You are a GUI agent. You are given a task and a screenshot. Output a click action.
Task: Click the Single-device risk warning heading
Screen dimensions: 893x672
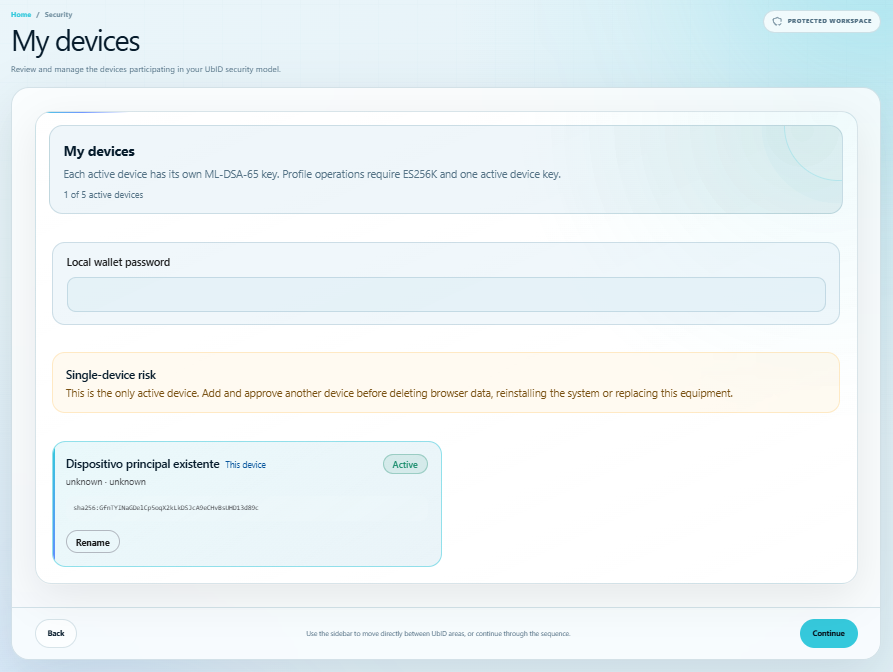[110, 375]
